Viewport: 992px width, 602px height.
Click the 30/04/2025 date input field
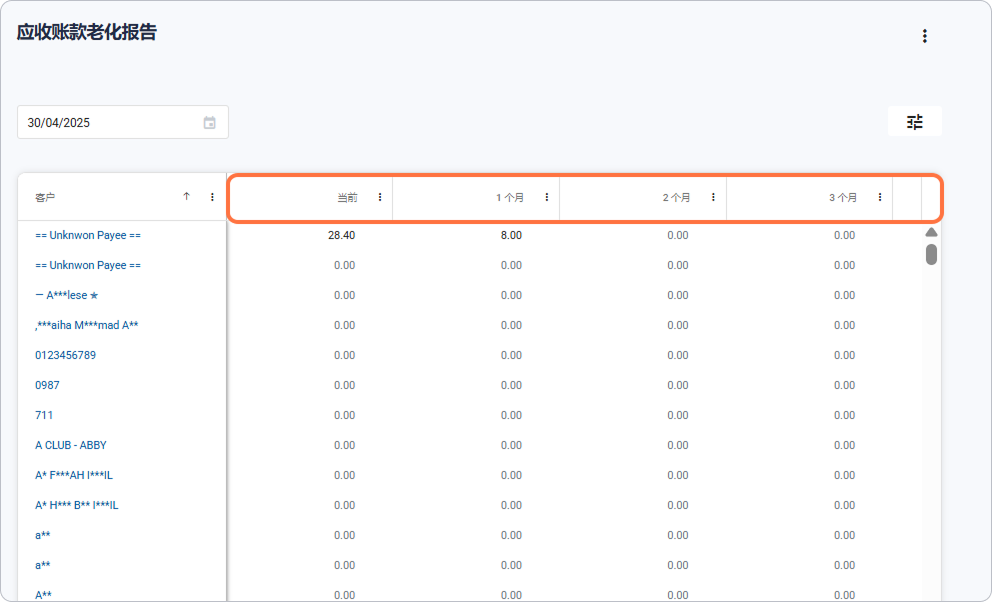123,122
